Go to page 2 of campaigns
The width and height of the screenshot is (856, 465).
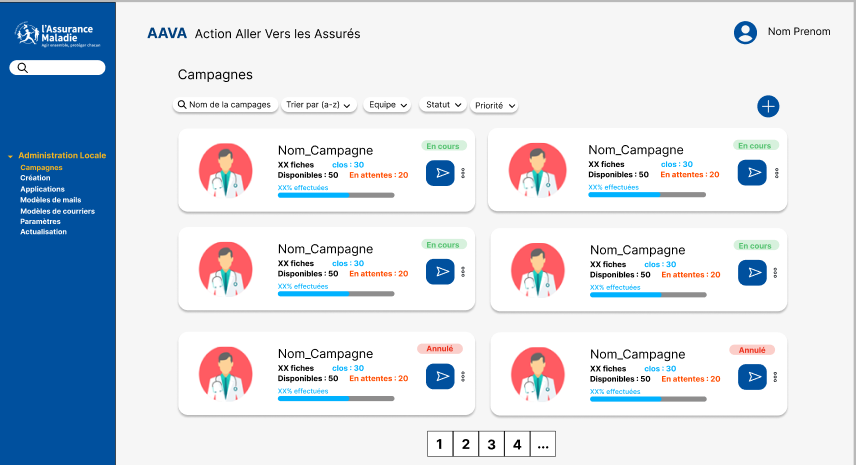(465, 444)
